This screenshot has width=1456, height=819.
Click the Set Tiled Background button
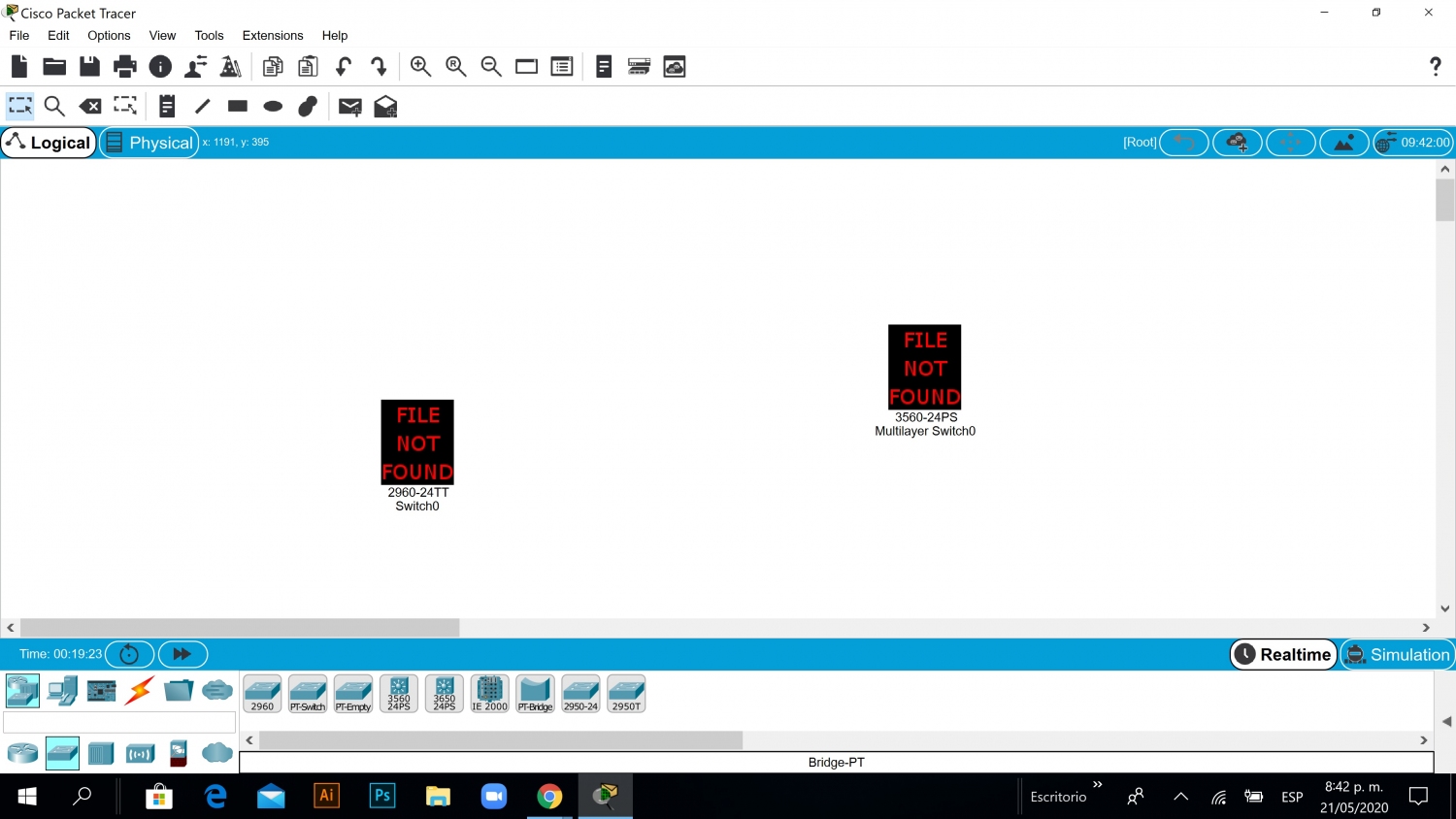pyautogui.click(x=1344, y=143)
